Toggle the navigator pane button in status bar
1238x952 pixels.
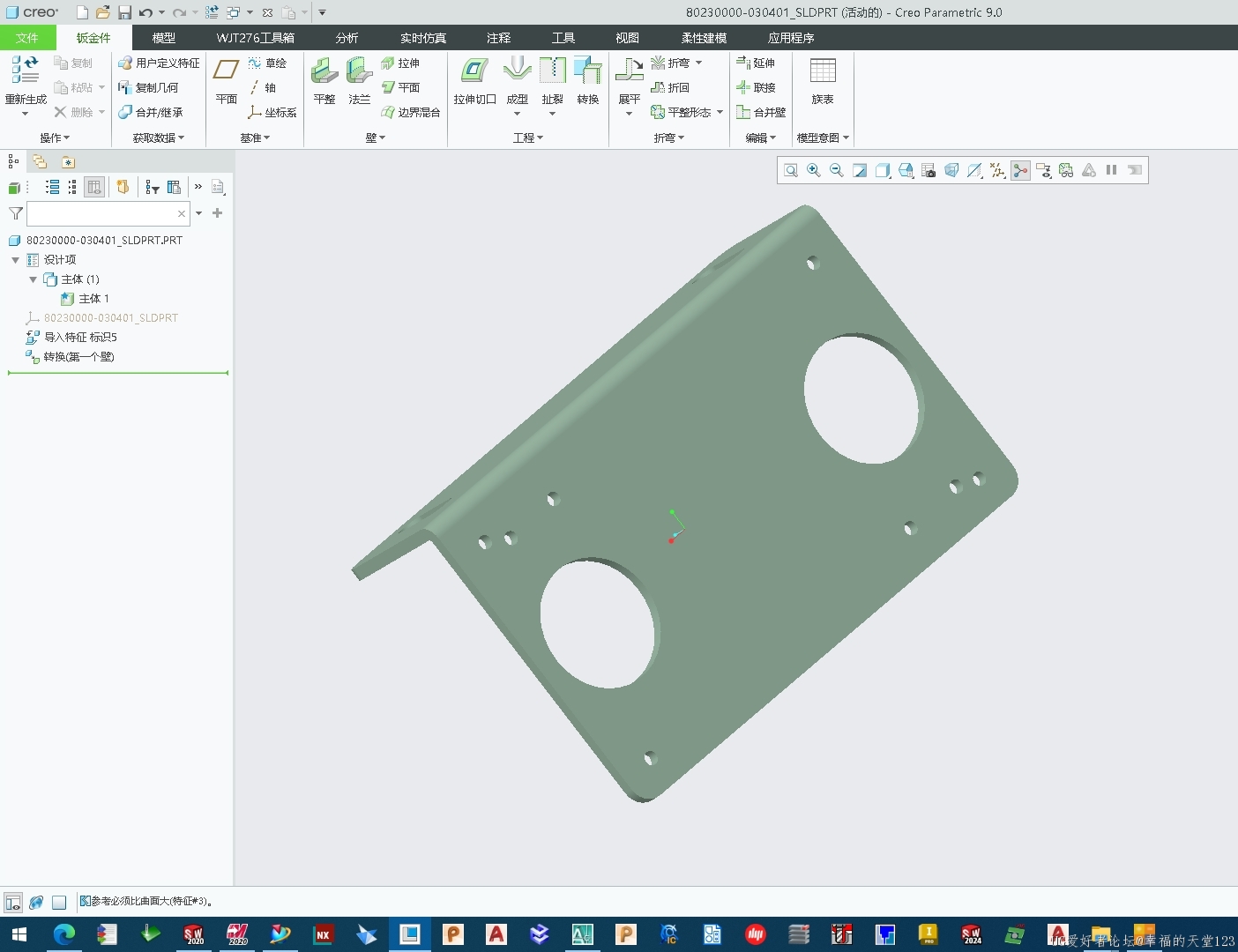coord(13,902)
